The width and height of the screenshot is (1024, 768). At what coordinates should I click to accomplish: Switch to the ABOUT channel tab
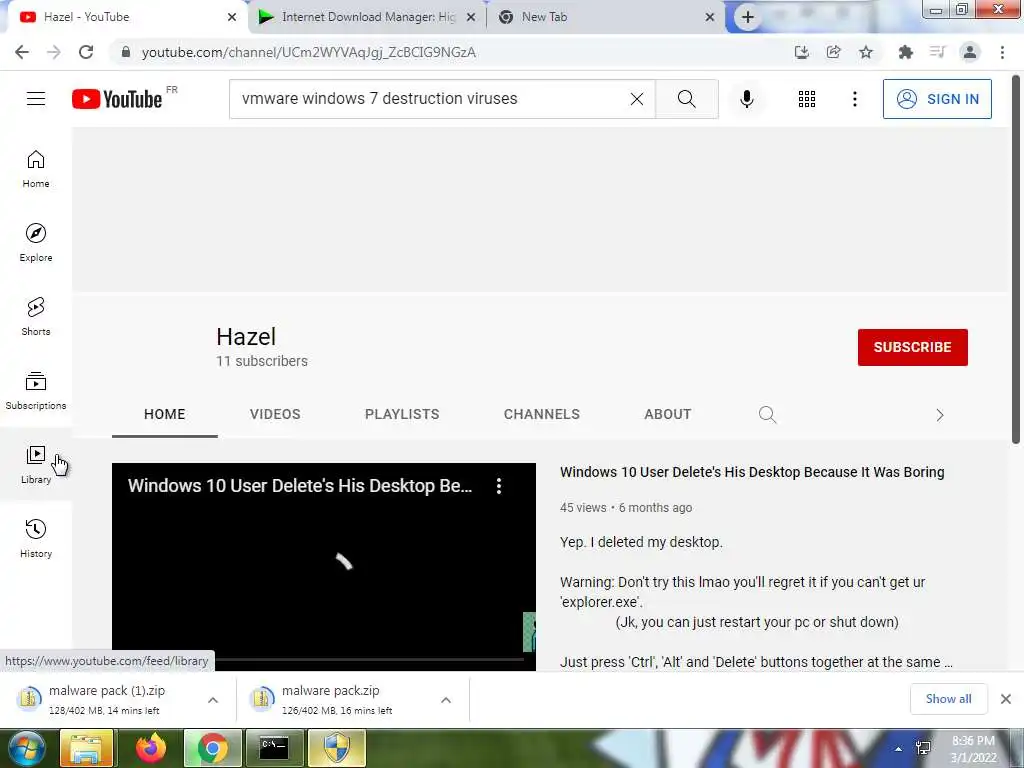point(667,415)
